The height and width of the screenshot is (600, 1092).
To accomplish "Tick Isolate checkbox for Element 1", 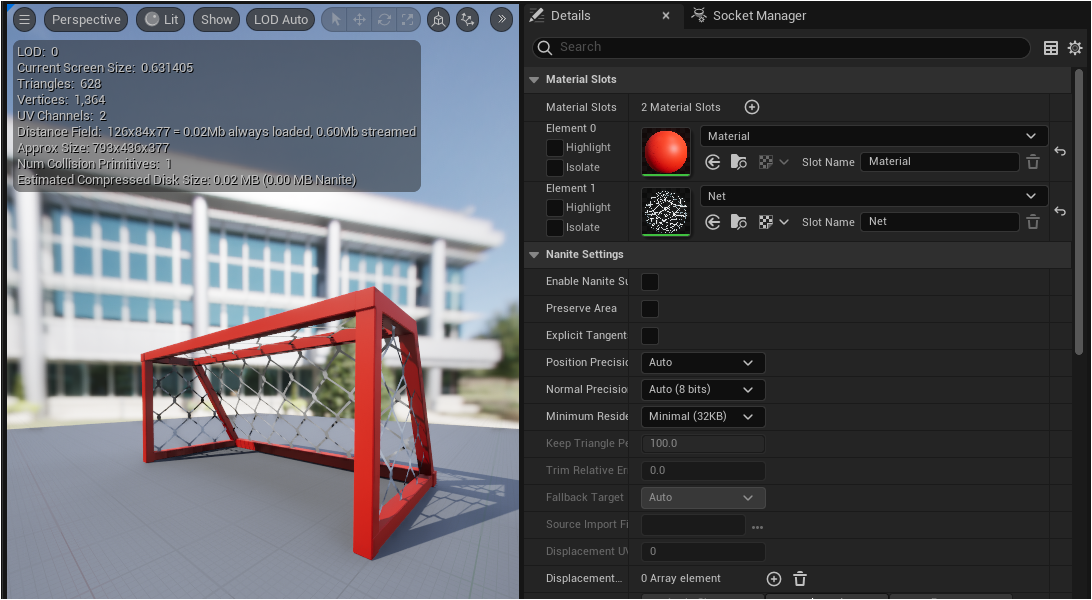I will 555,227.
